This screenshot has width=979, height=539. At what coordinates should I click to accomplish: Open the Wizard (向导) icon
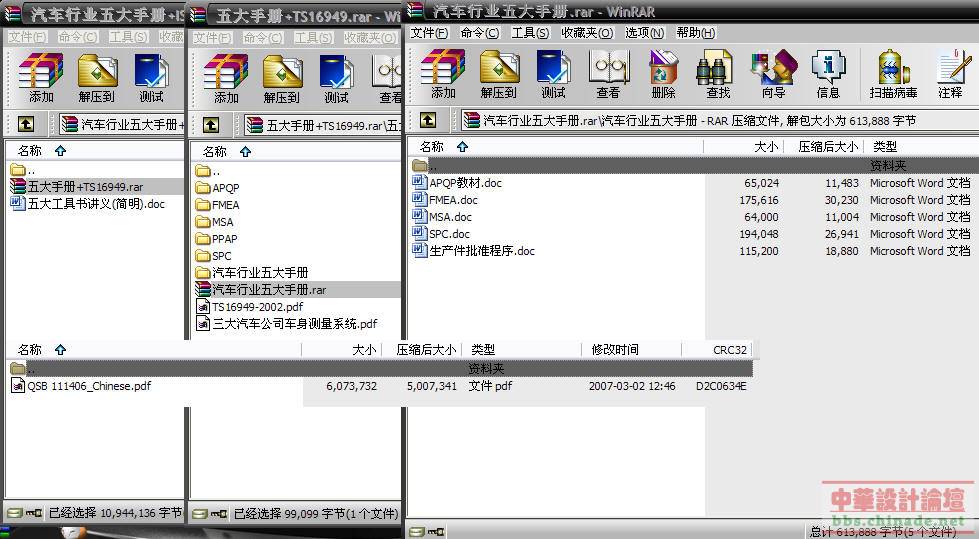(774, 74)
